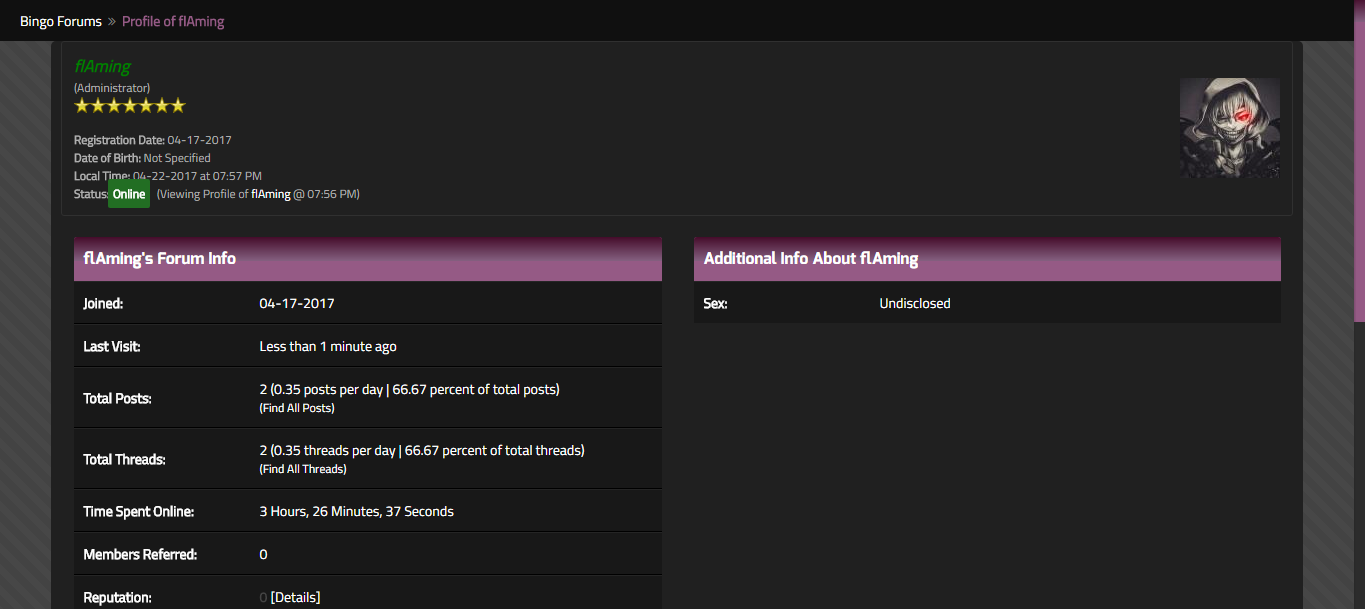Click the Undisclosed value in the Sex row
Viewport: 1365px width, 609px height.
pyautogui.click(x=914, y=303)
